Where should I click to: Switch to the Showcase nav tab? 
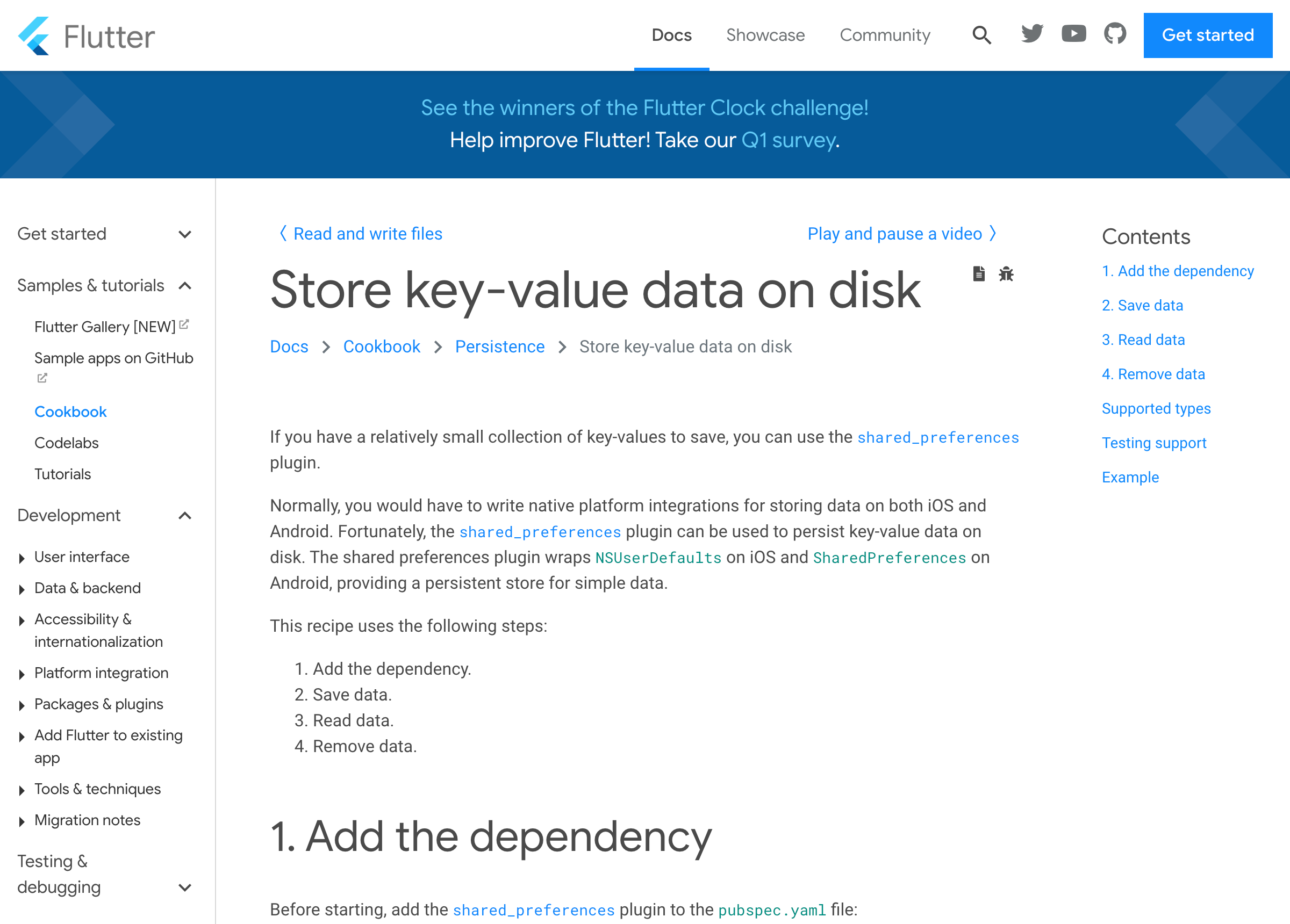click(765, 35)
